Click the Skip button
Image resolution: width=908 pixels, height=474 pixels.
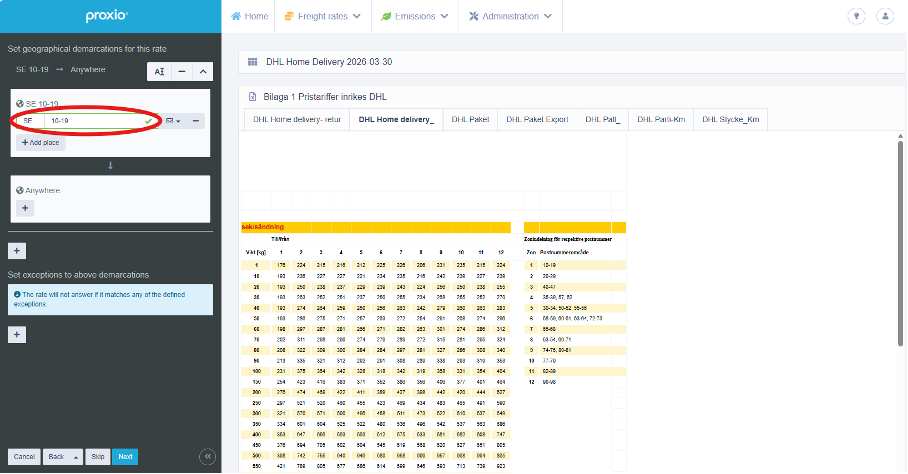tap(98, 457)
